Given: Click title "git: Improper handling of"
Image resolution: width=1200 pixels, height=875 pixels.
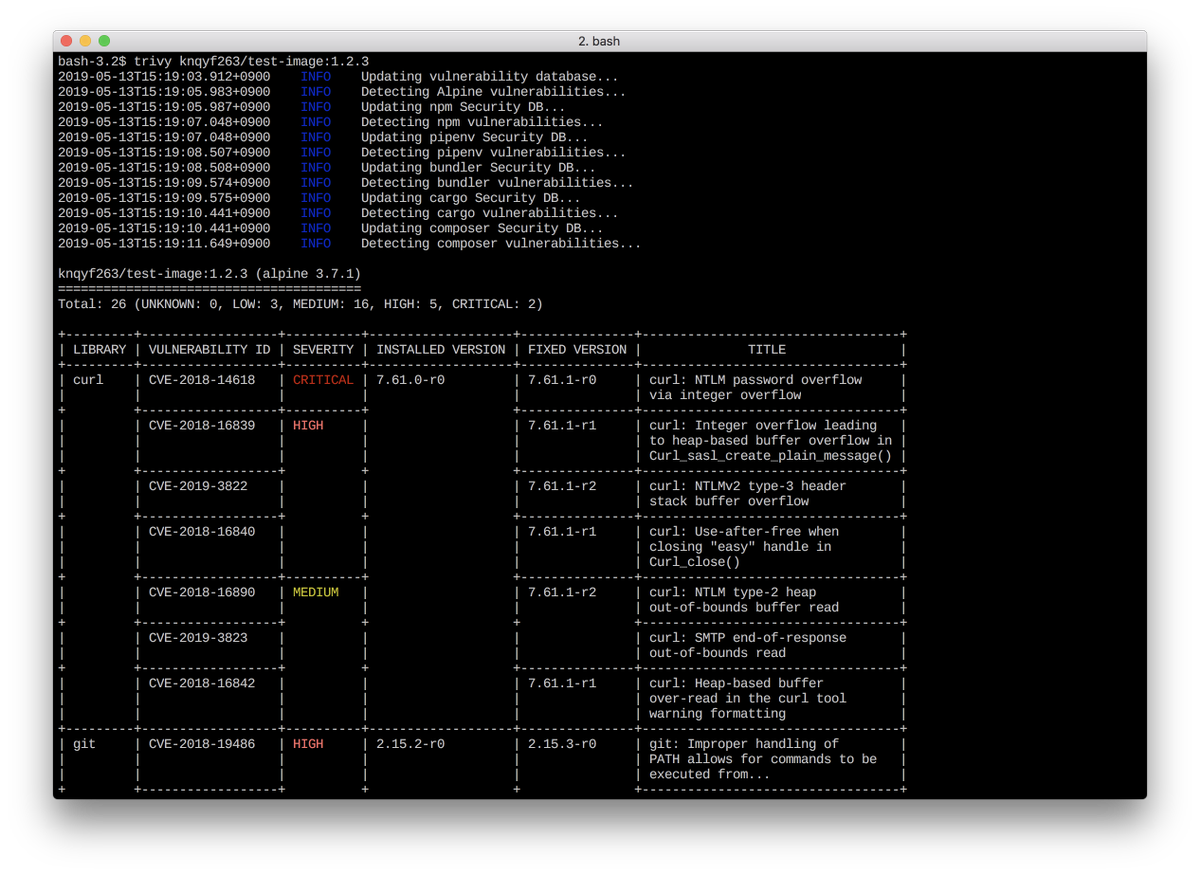Looking at the screenshot, I should (x=744, y=744).
